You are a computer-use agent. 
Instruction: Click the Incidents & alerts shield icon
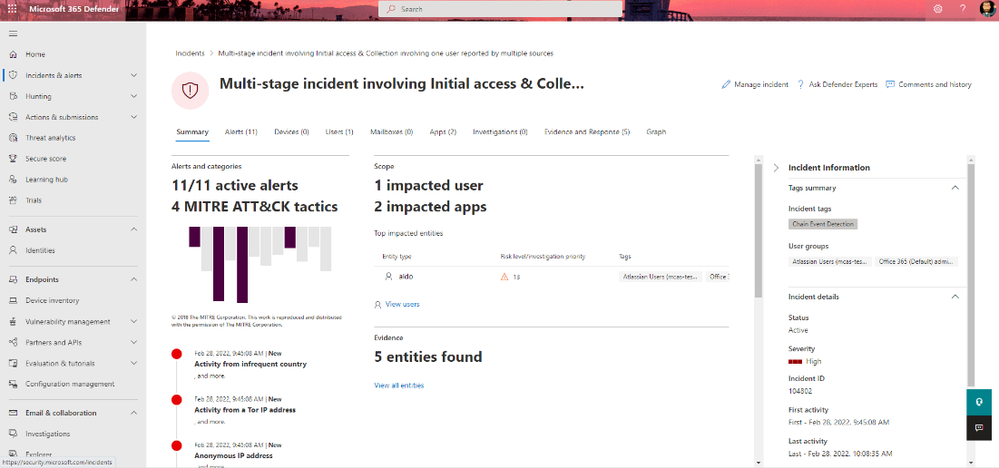click(x=13, y=75)
